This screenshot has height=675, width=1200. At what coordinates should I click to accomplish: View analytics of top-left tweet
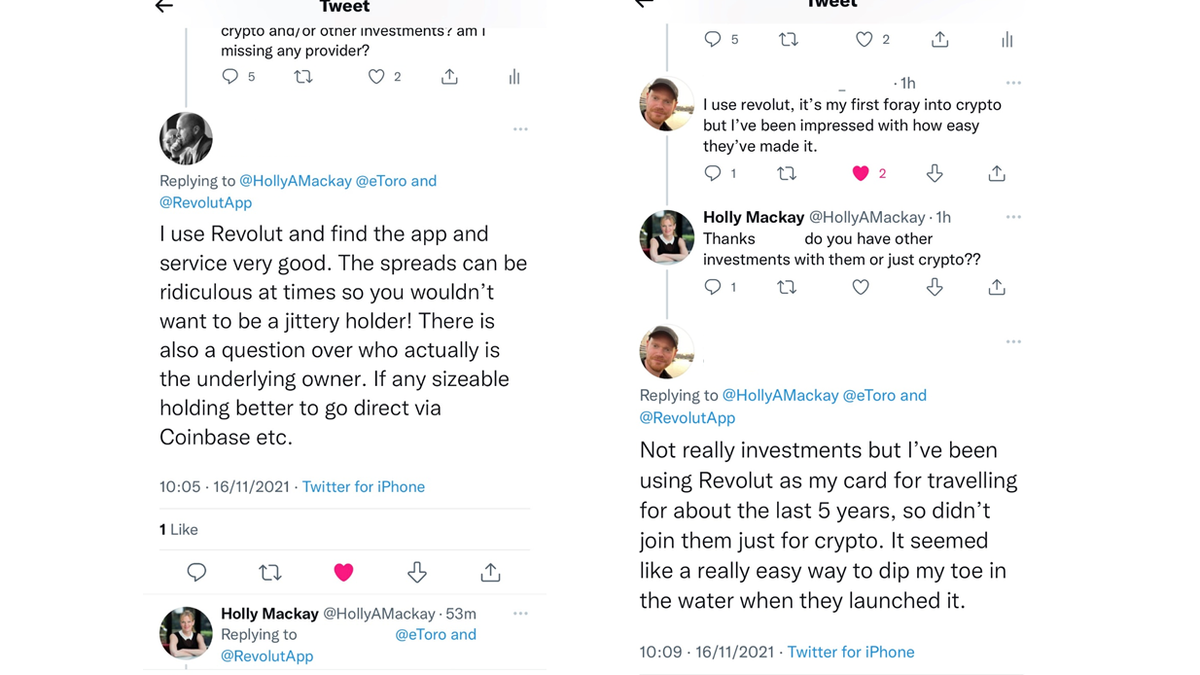click(x=514, y=77)
